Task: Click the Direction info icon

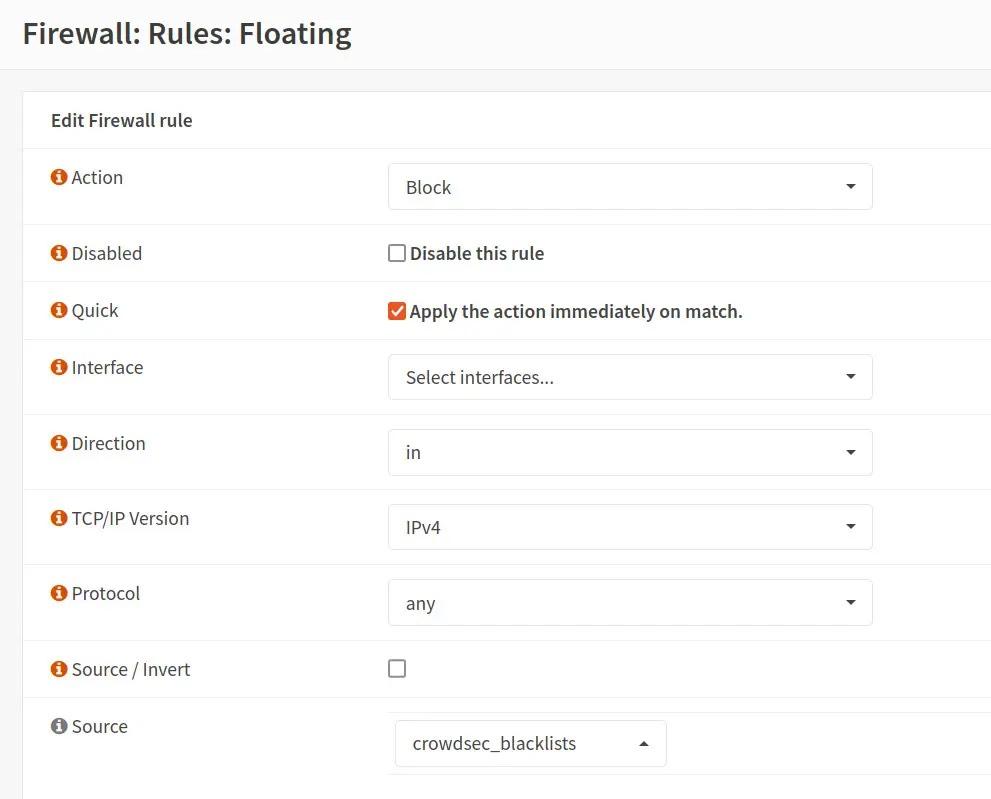Action: point(59,443)
